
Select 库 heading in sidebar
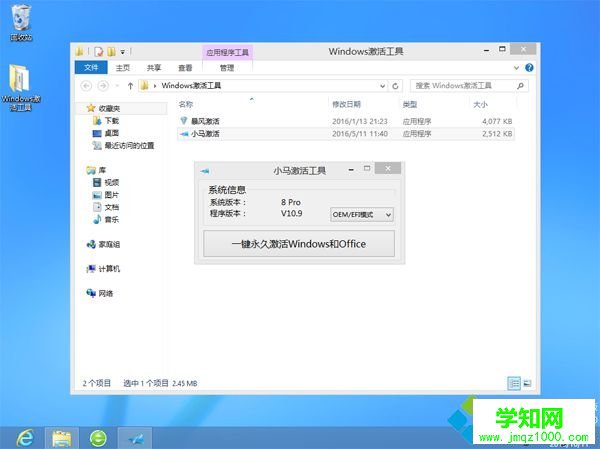click(96, 170)
